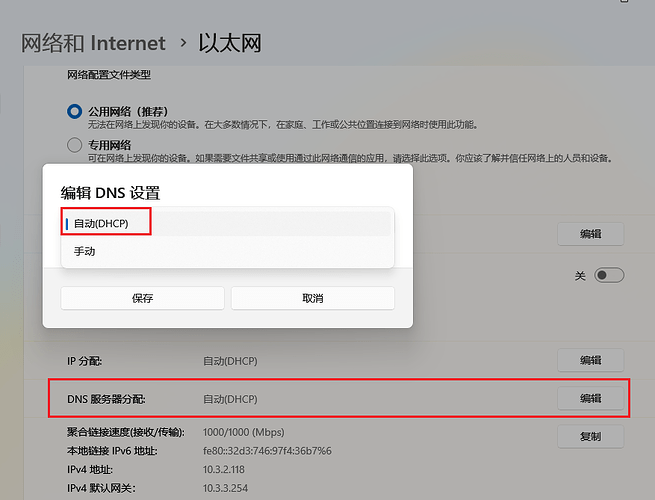Screen dimensions: 655x500
Task: Toggle the switch labeled 关
Action: tap(609, 275)
